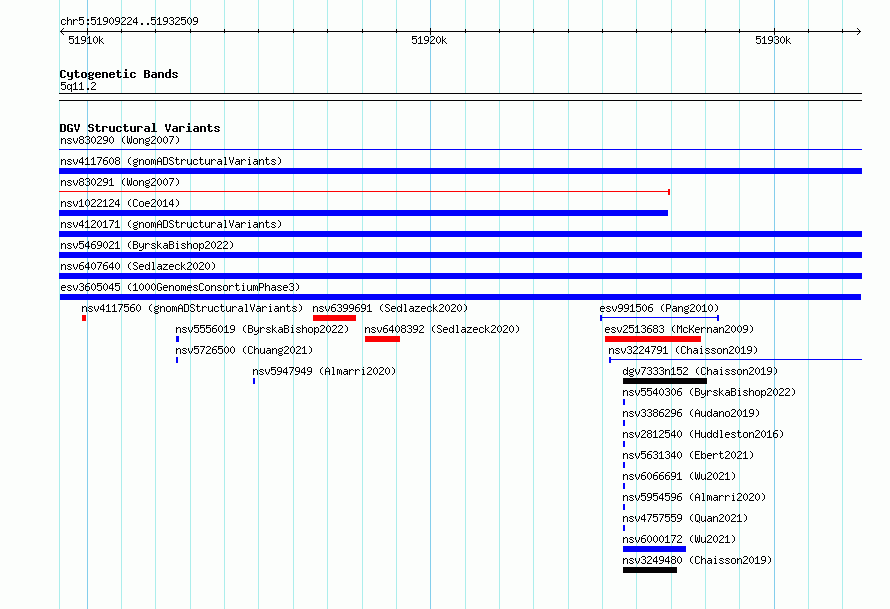Click the blue bar under nsv1022124
Image resolution: width=890 pixels, height=609 pixels.
coord(363,213)
